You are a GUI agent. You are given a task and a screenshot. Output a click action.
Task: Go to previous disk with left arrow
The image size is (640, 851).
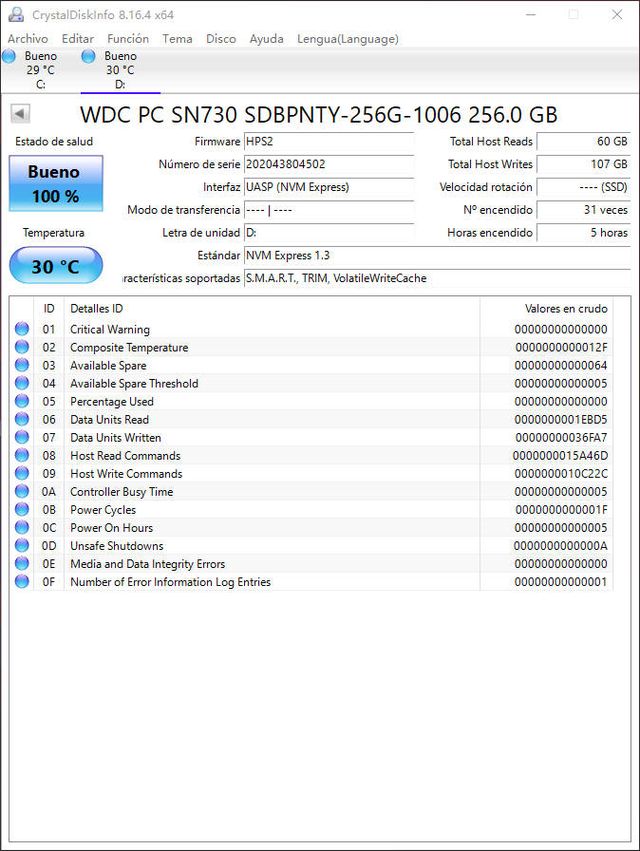(x=20, y=114)
